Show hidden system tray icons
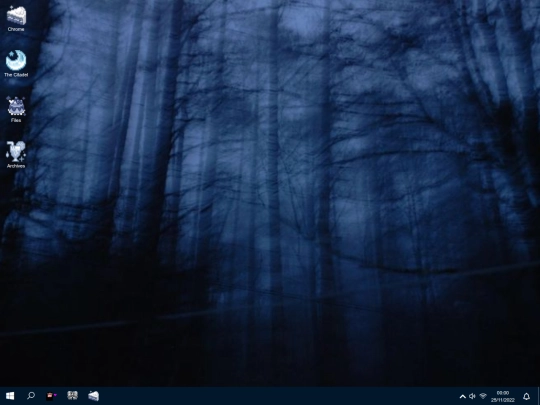The height and width of the screenshot is (405, 540). [463, 396]
